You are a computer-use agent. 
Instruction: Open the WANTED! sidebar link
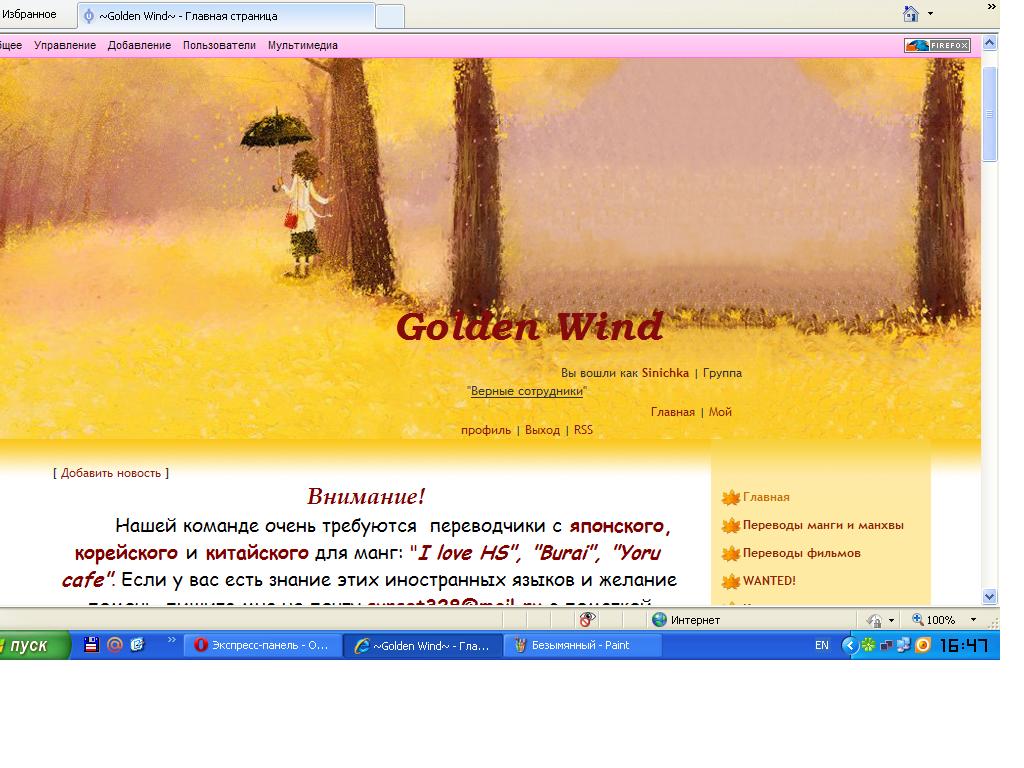(x=769, y=581)
